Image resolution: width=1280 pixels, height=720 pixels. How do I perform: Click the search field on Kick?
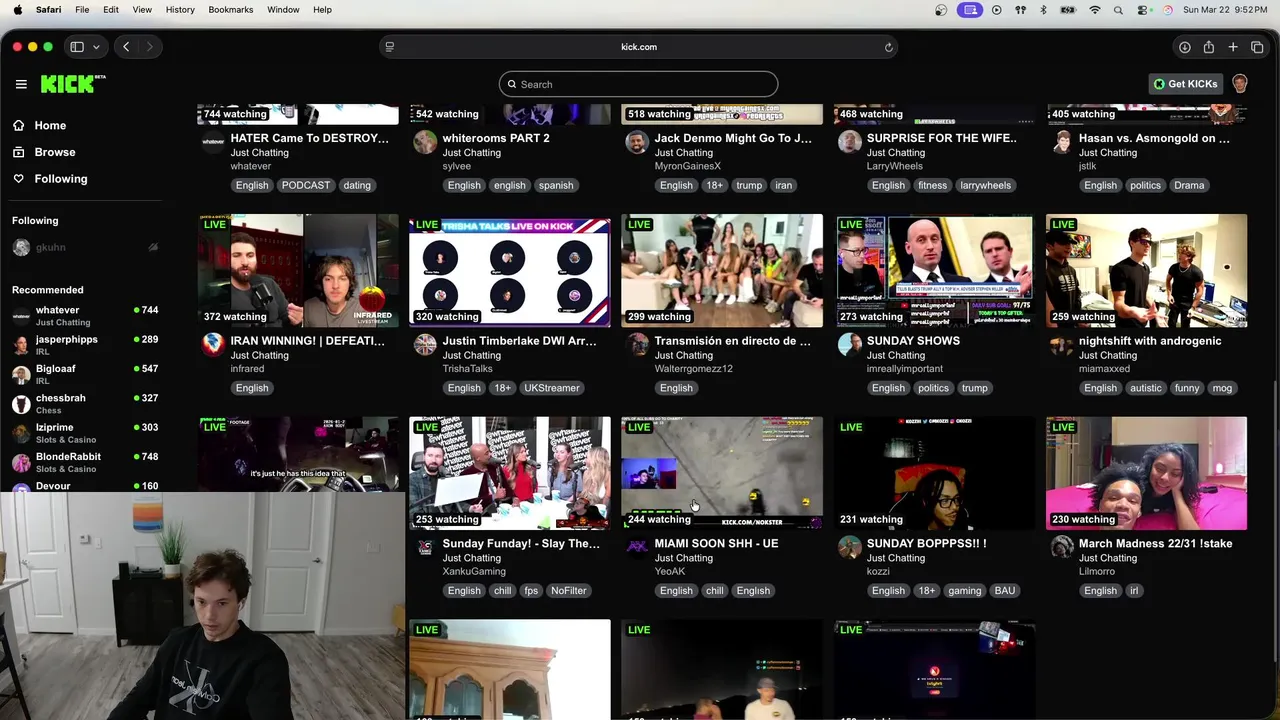(638, 84)
